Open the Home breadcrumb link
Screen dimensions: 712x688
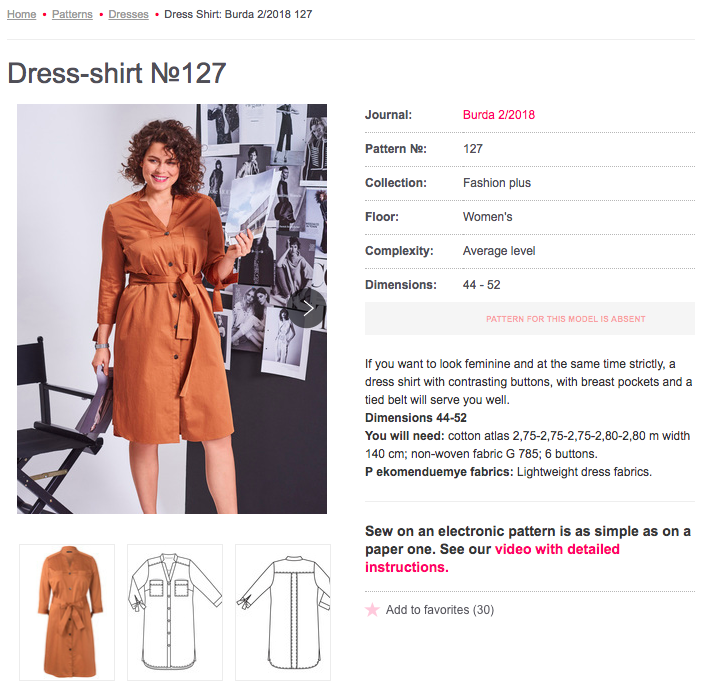22,14
